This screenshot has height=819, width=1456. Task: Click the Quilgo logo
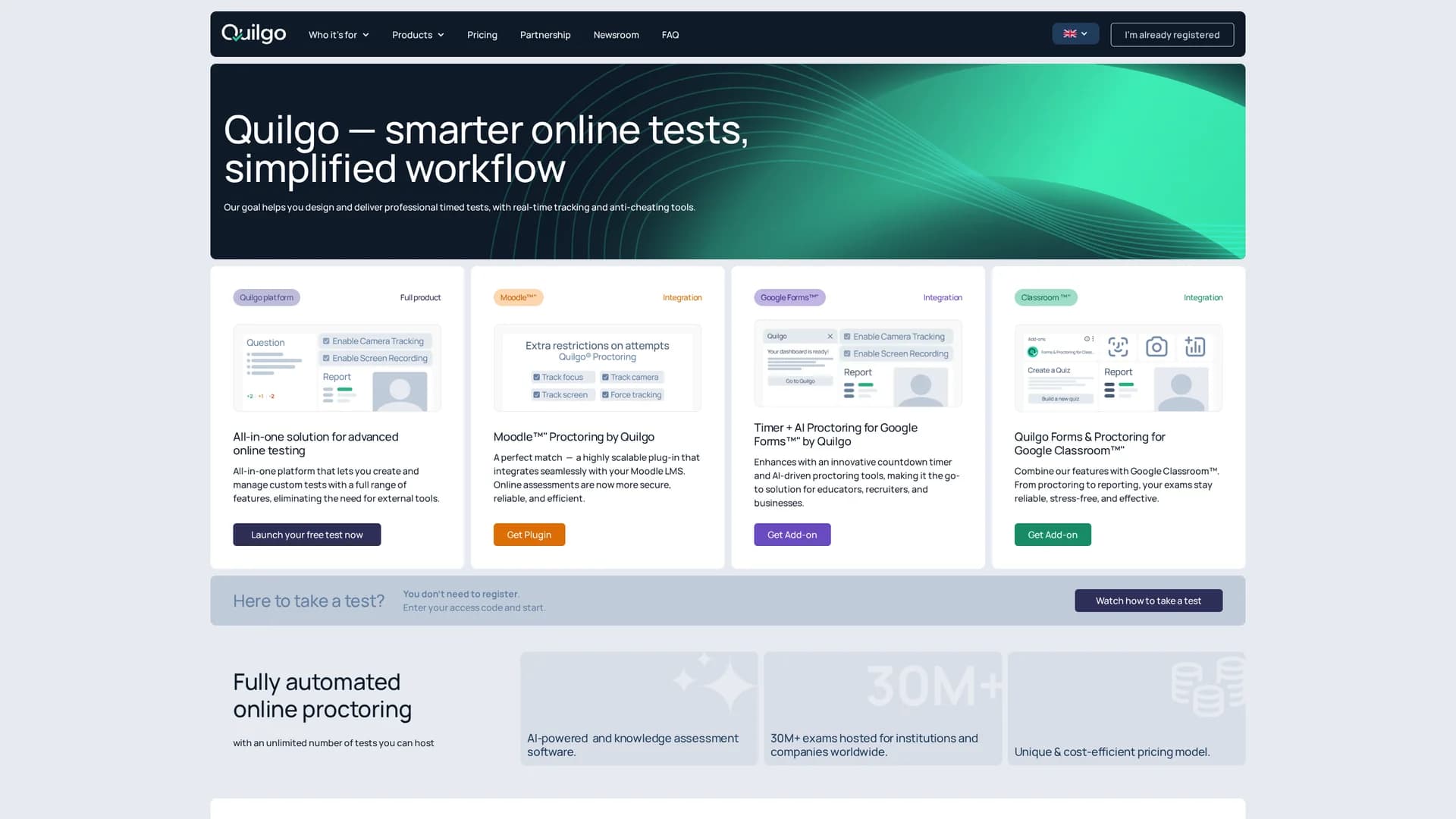253,34
